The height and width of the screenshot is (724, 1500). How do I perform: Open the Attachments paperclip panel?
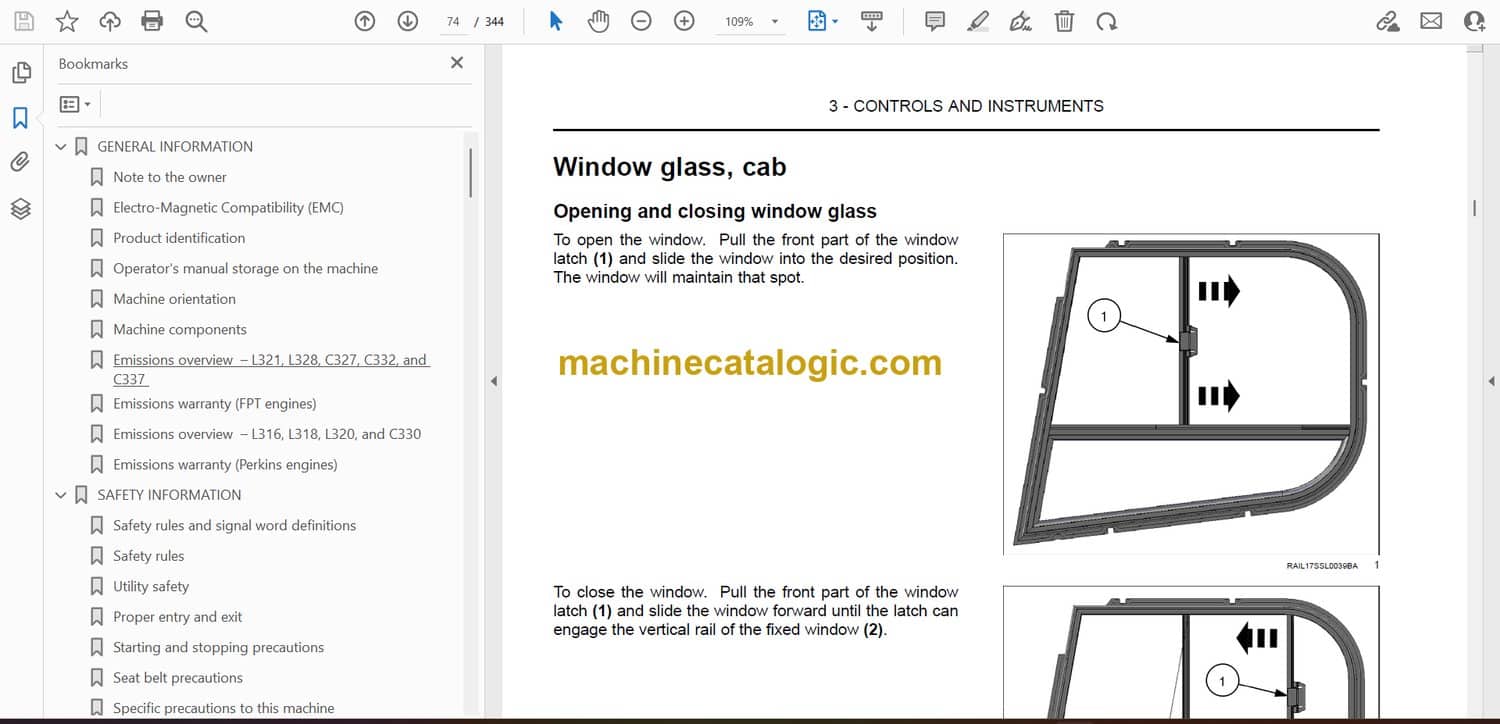tap(21, 162)
